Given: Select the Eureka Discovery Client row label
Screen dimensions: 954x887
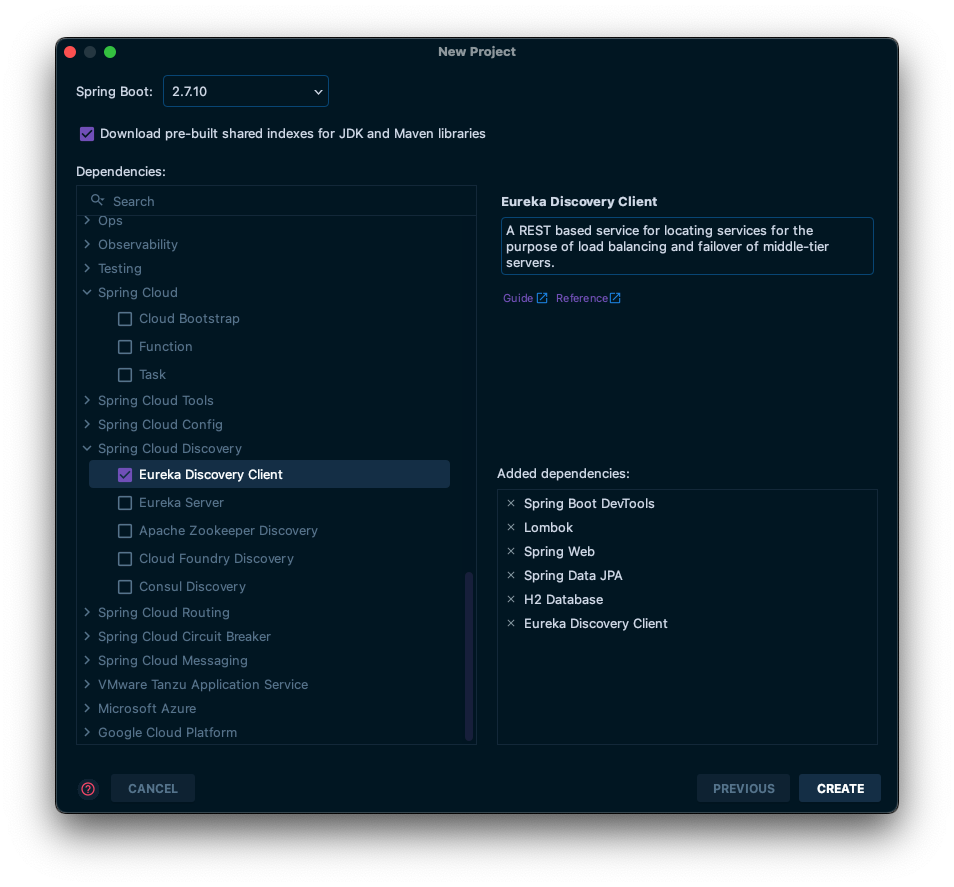Looking at the screenshot, I should 211,475.
